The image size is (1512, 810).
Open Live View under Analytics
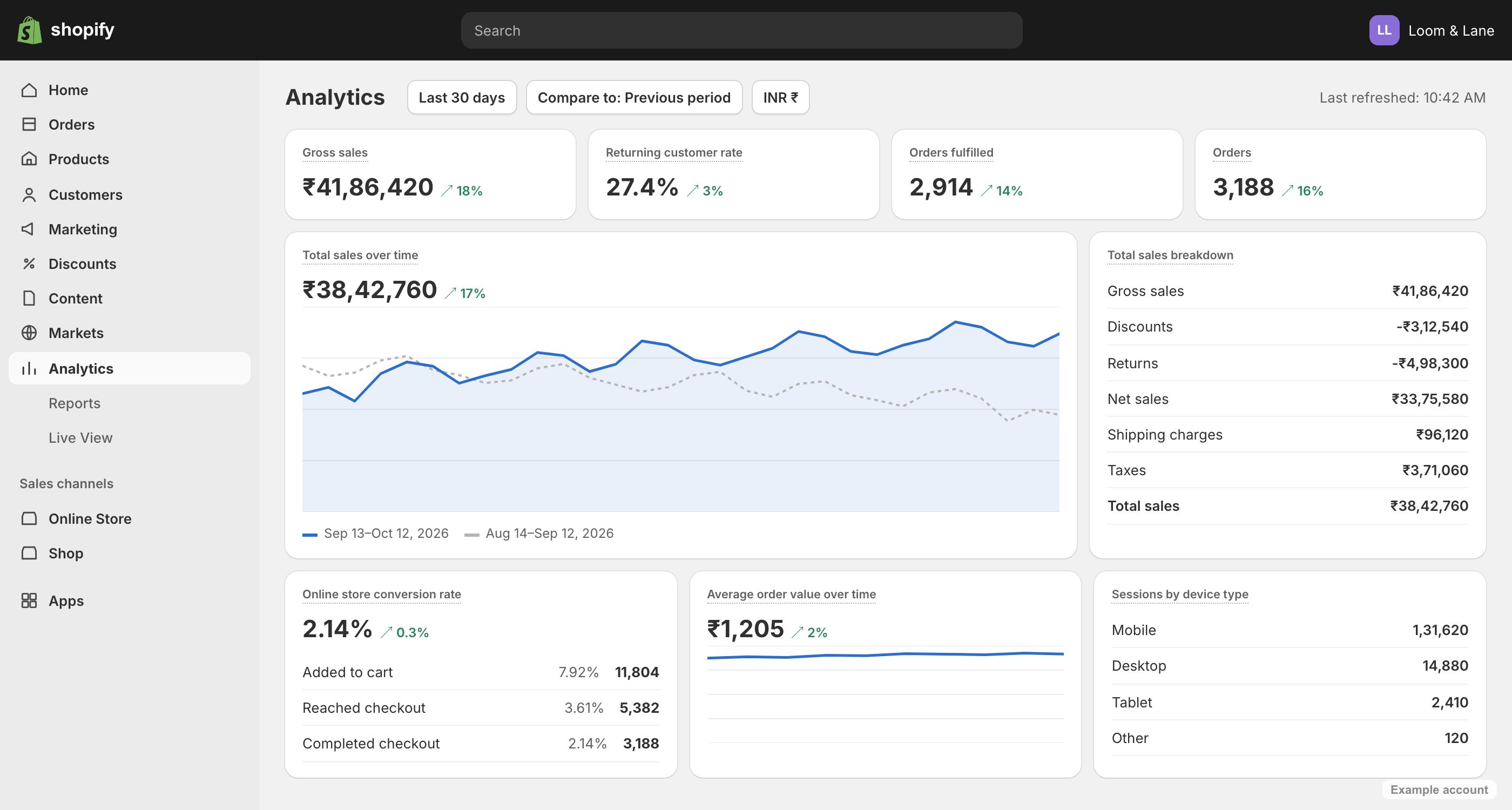(80, 438)
